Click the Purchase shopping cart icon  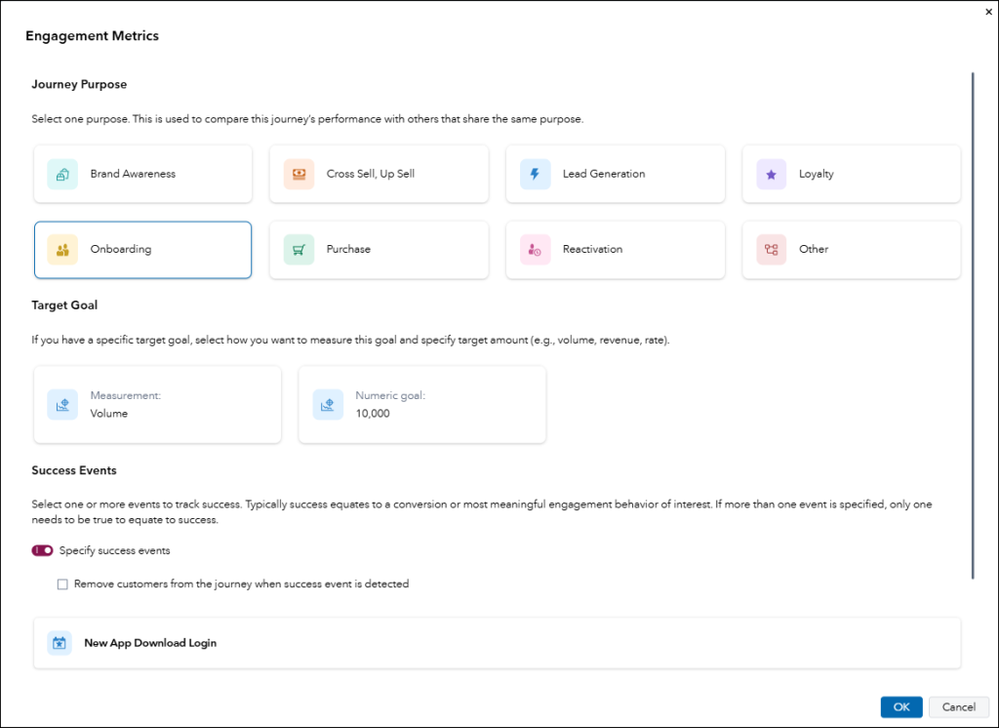[298, 250]
